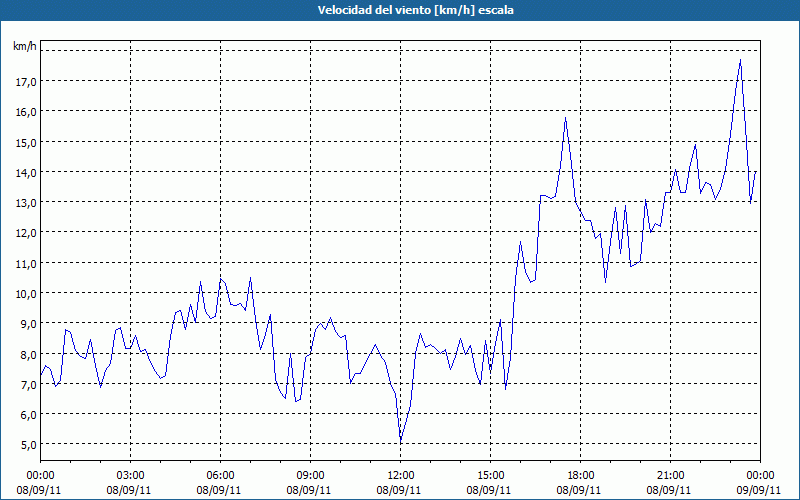This screenshot has width=800, height=500.
Task: Select the '17,0' y-axis label
Action: point(26,81)
